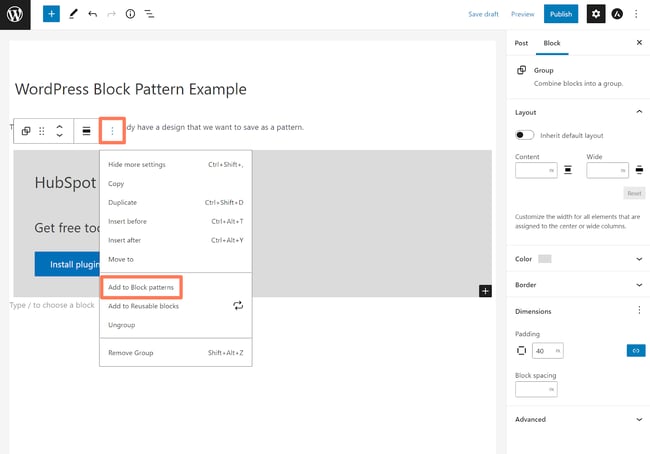Click the Publish button
Screen dimensions: 650x454
[x=561, y=14]
